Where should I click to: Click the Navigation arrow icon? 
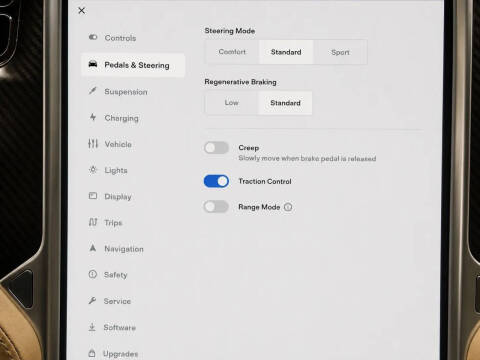[93, 248]
